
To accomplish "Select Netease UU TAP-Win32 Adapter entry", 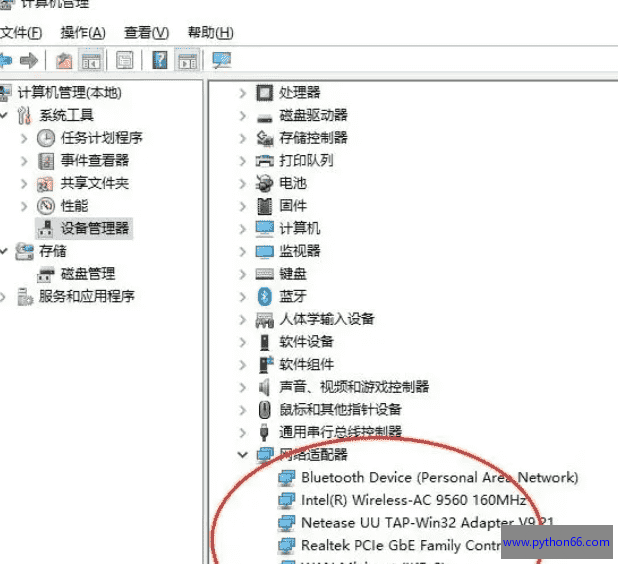I will 427,523.
